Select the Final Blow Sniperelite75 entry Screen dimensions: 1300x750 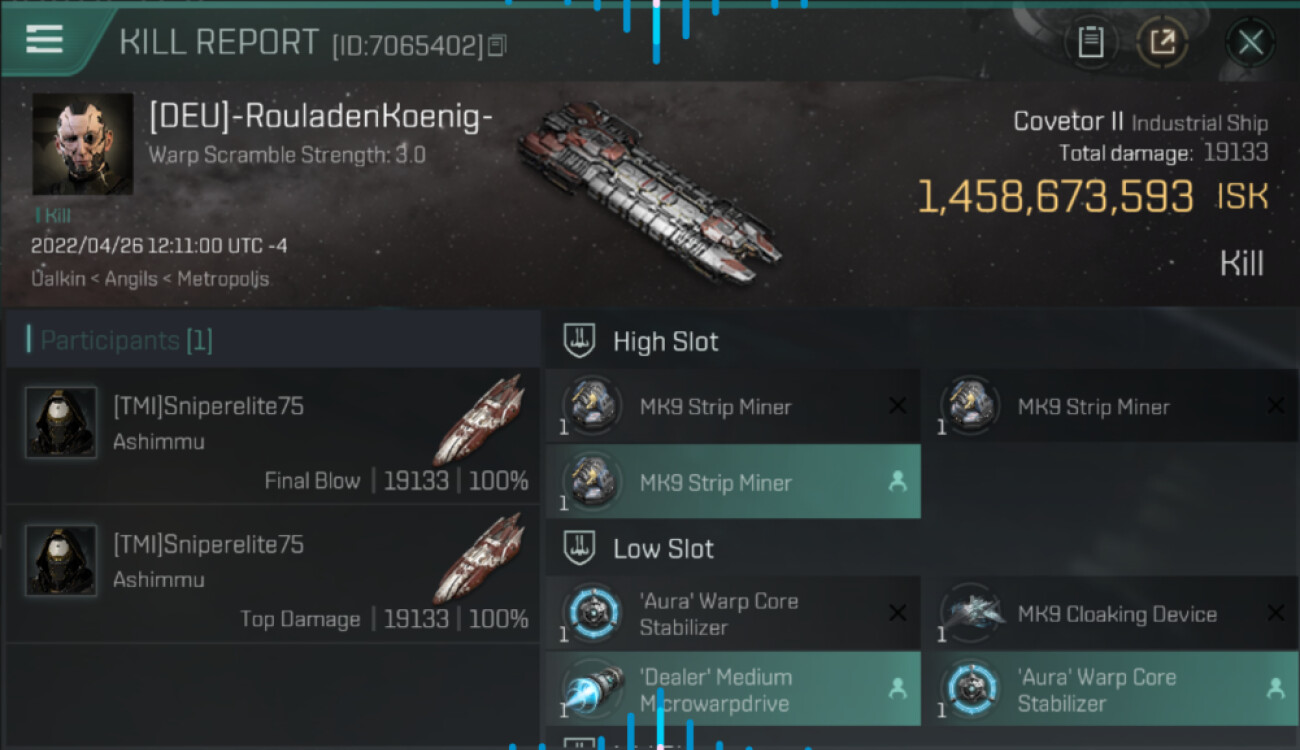(273, 436)
